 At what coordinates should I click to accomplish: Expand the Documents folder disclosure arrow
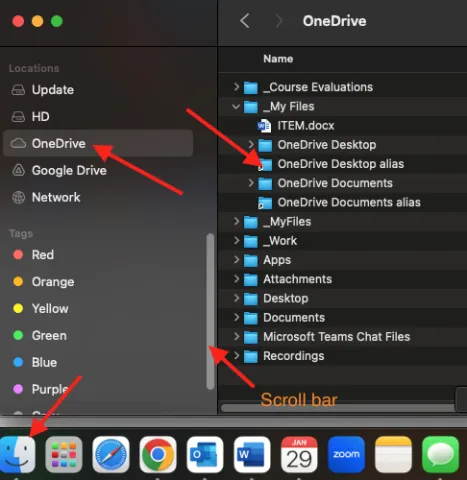pos(236,317)
